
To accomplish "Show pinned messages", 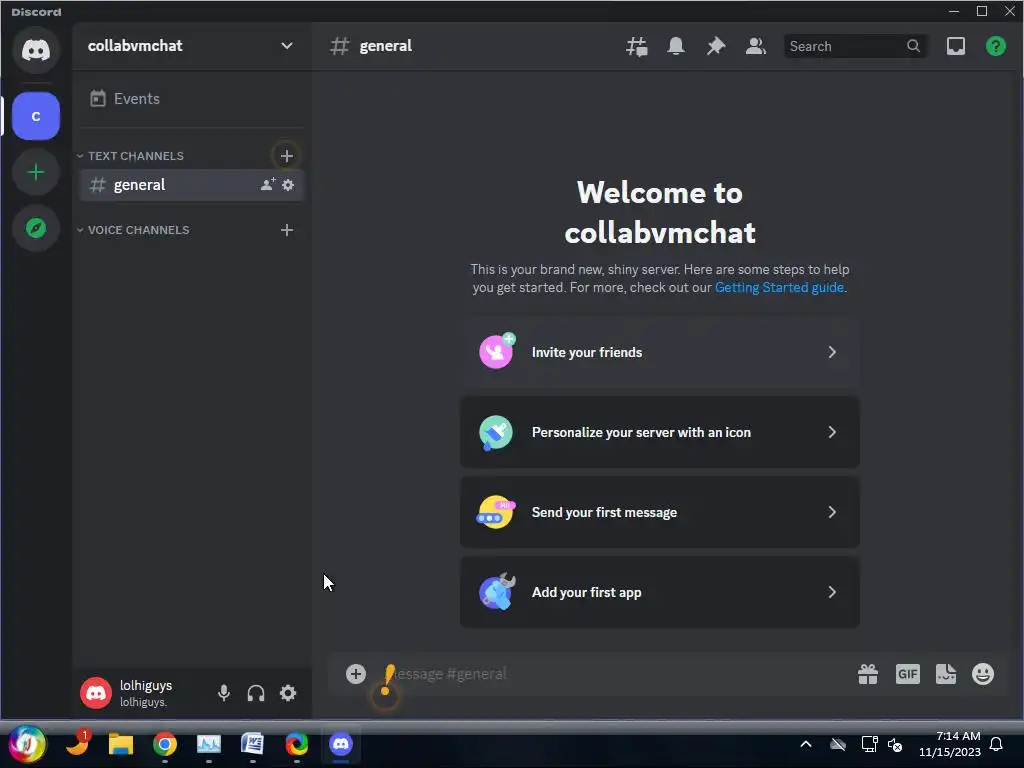I will point(716,46).
